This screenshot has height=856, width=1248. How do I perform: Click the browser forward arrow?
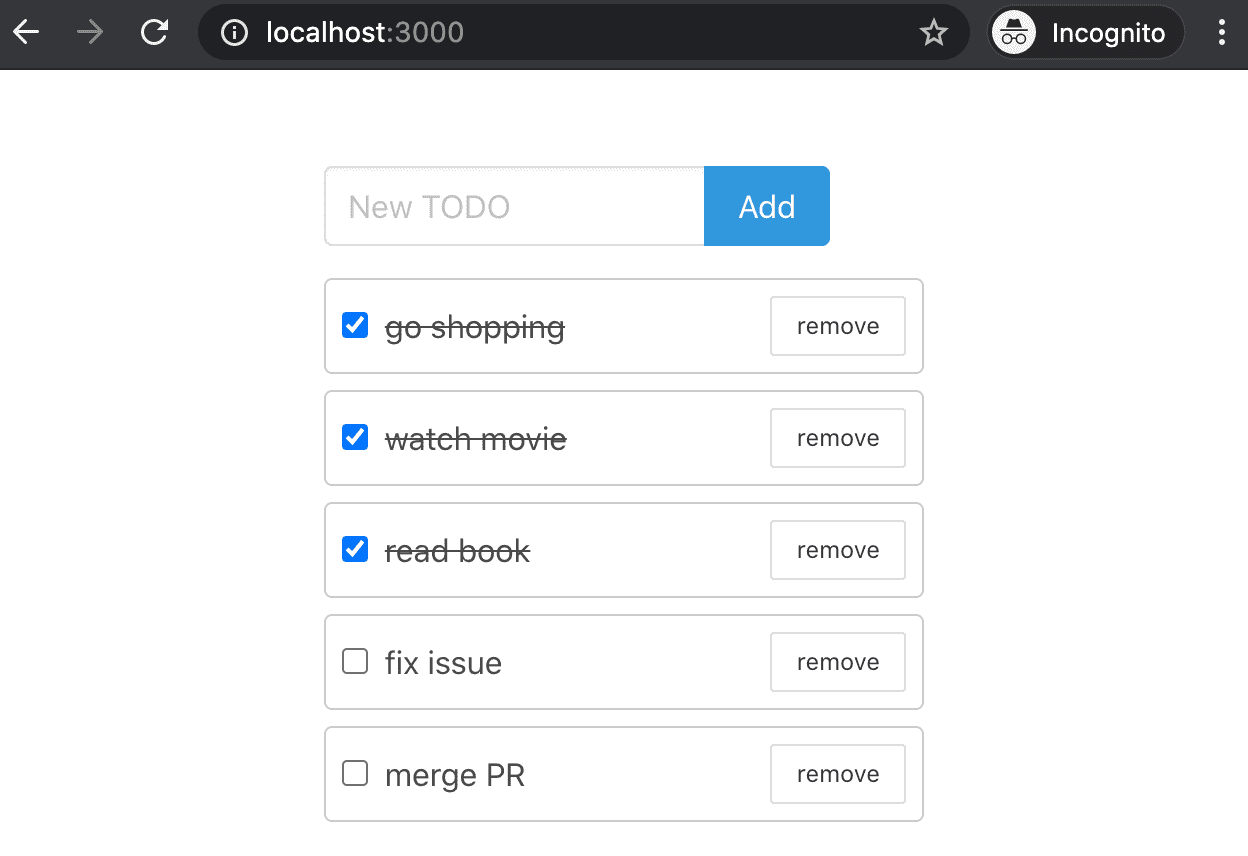90,33
